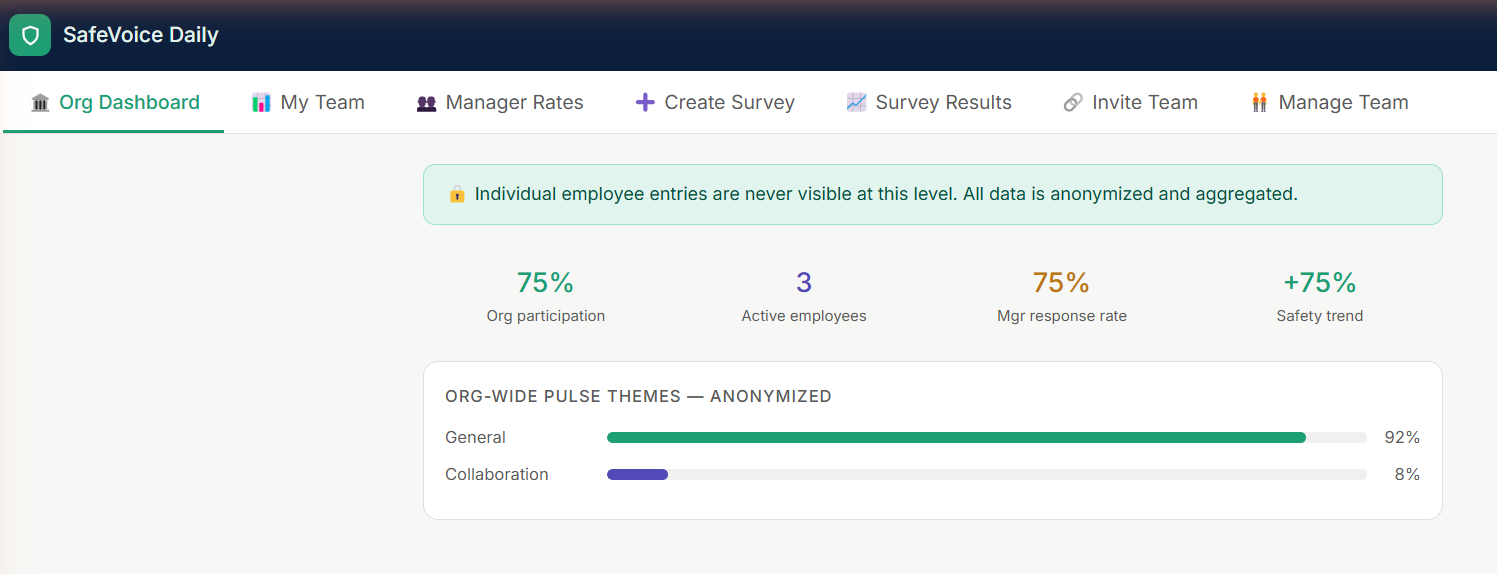Click the Collaboration theme progress bar
This screenshot has width=1497, height=574.
pos(987,474)
